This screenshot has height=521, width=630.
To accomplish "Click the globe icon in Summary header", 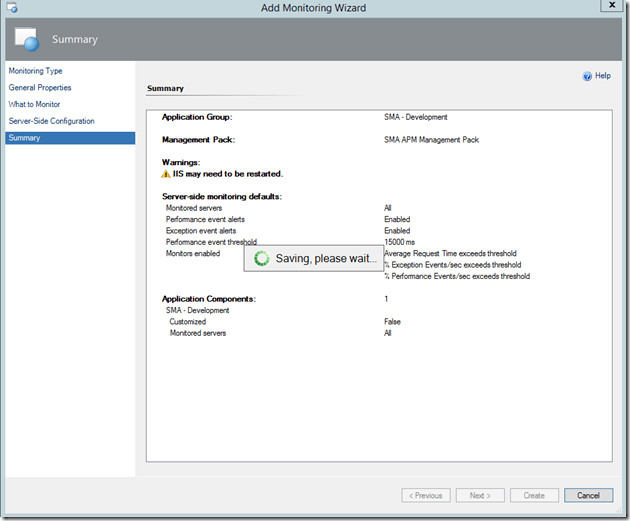I will pos(30,40).
